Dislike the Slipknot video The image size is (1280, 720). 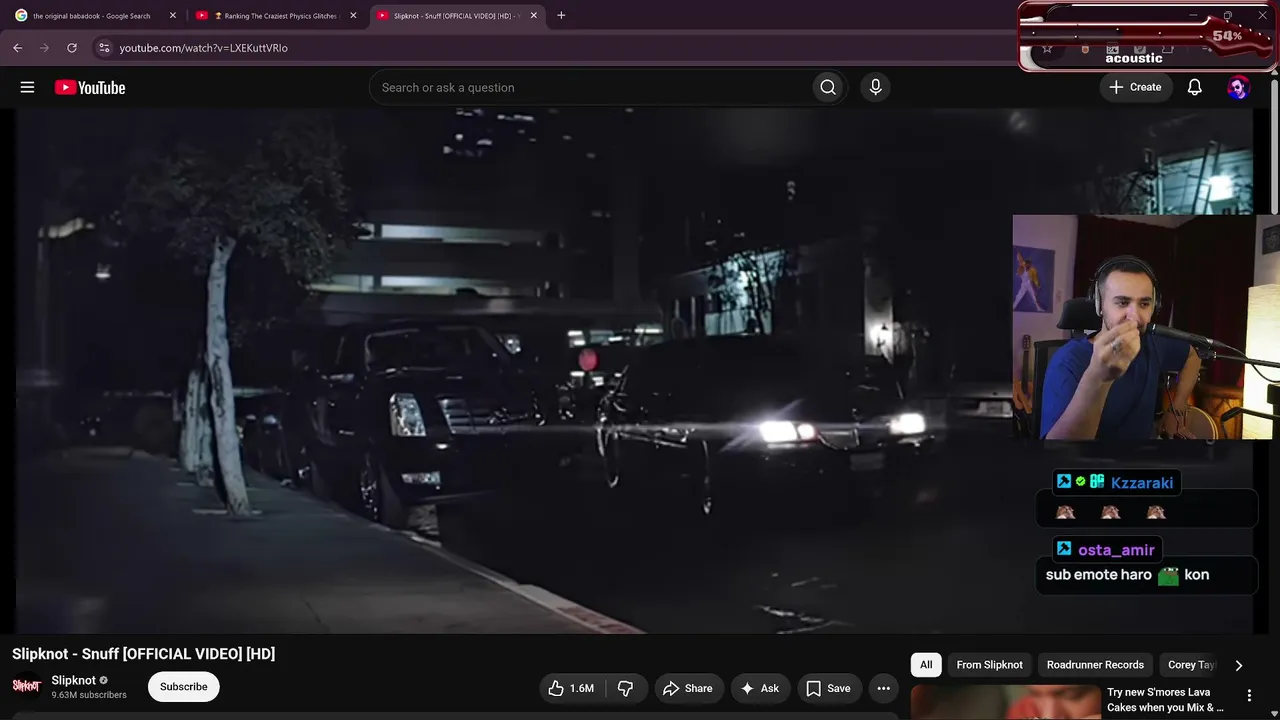tap(626, 688)
